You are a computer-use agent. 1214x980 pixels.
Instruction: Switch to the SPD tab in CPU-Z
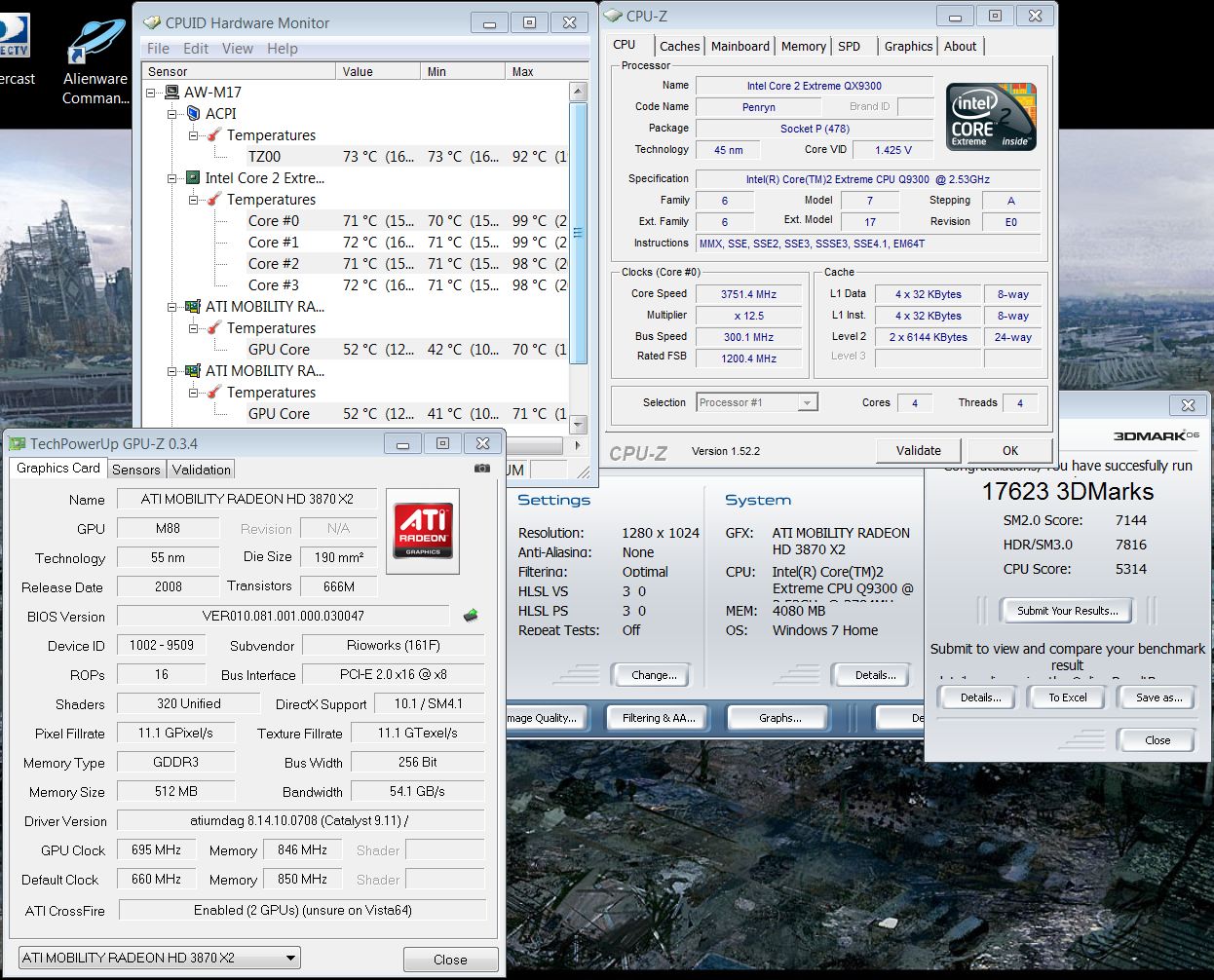[850, 46]
